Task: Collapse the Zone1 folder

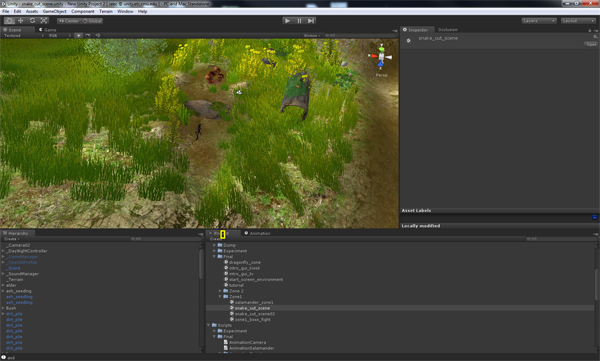Action: [220, 297]
